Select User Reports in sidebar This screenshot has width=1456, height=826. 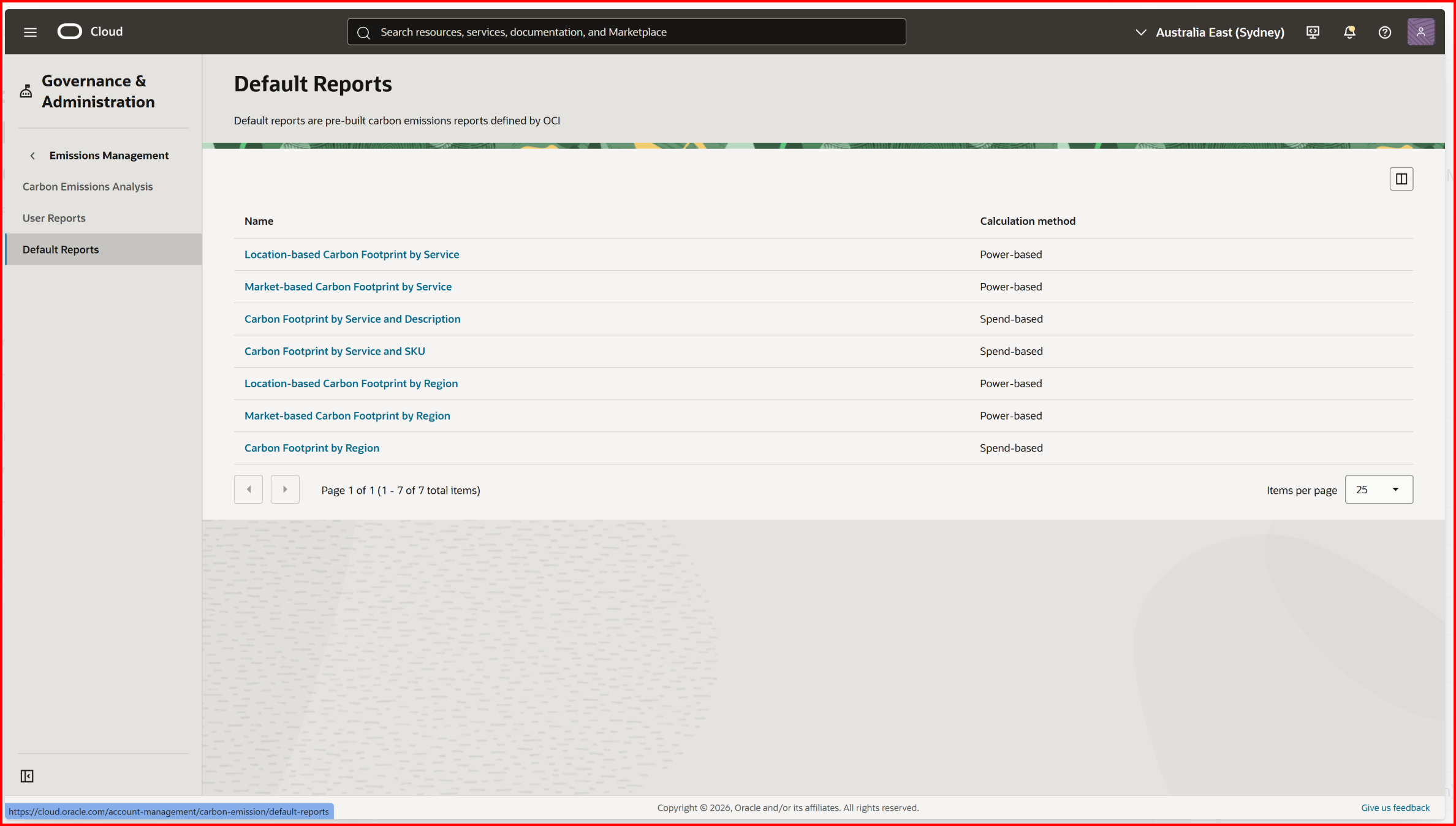(x=54, y=218)
